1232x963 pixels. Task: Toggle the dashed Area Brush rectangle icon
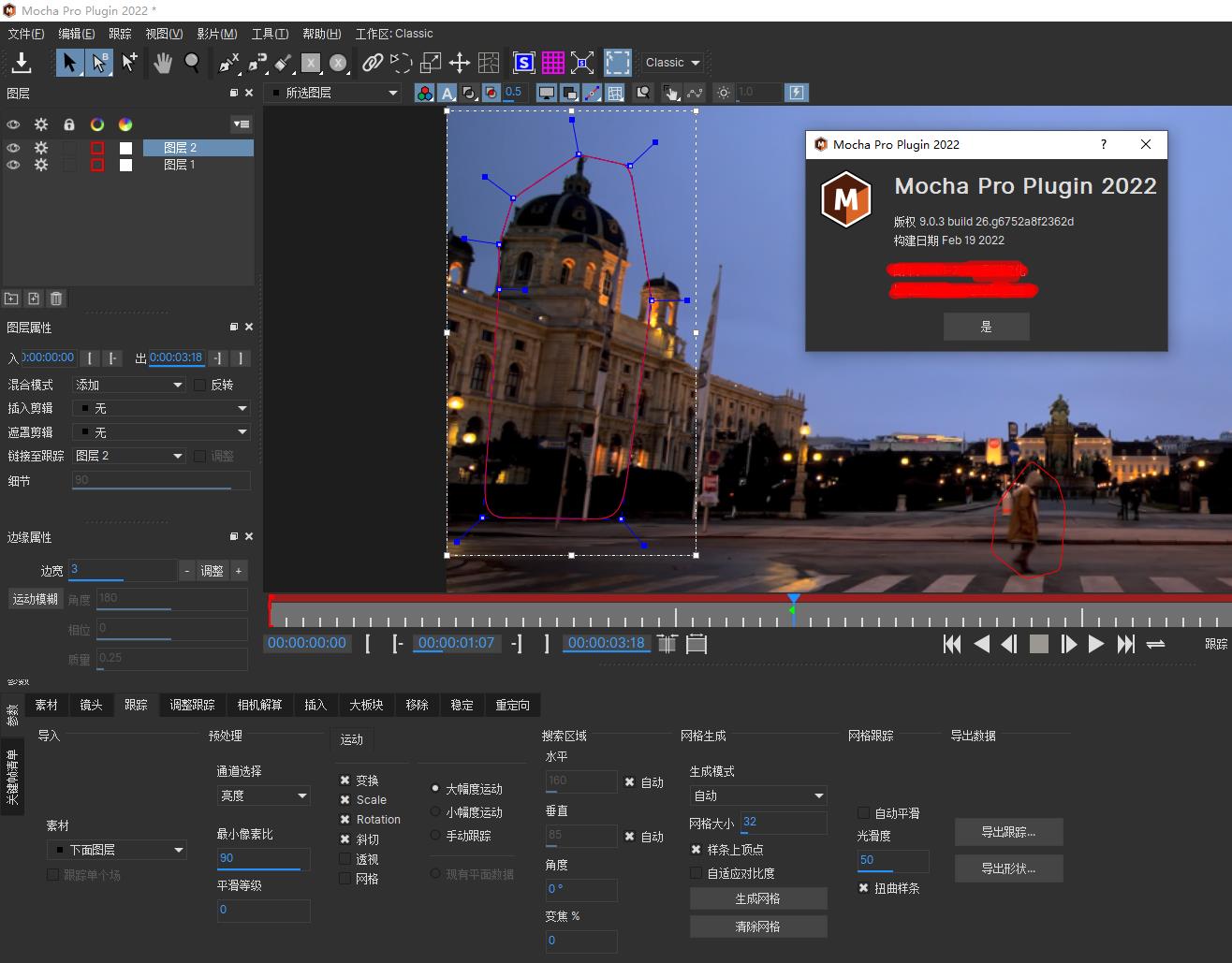point(618,63)
